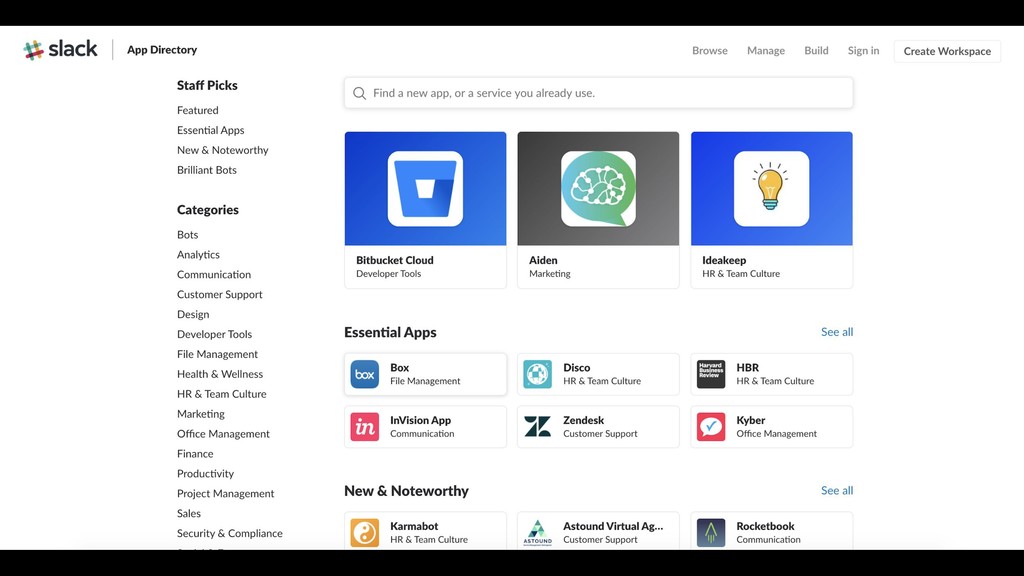
Task: Open the Aiden card title
Action: 543,260
